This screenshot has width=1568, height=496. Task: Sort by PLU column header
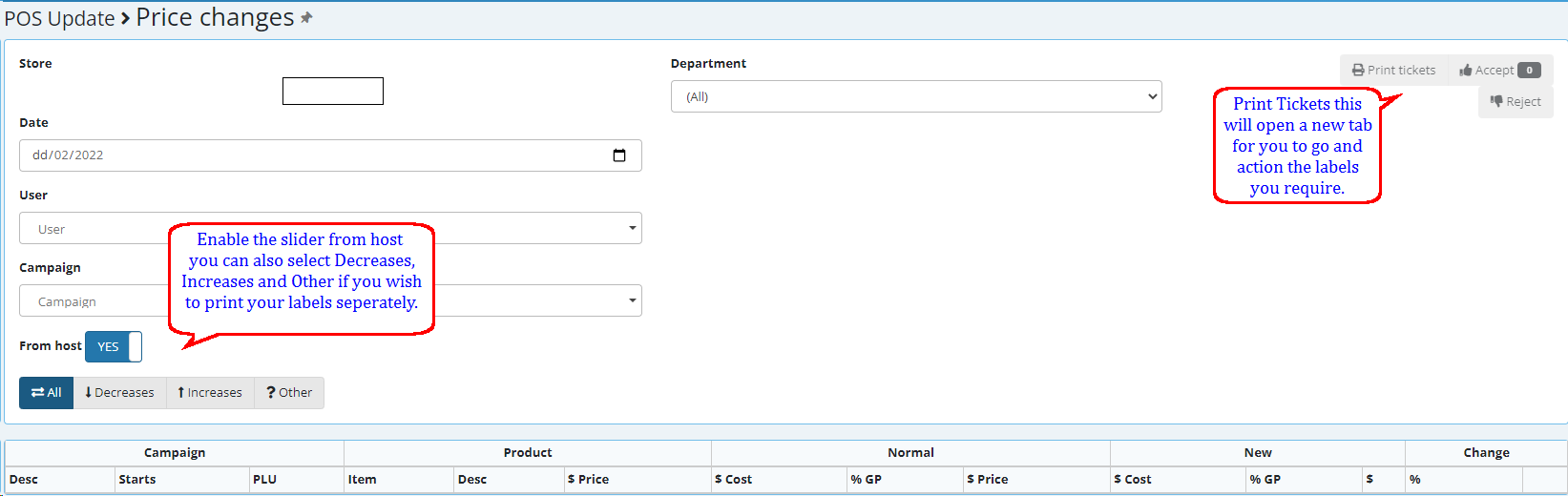(x=264, y=480)
